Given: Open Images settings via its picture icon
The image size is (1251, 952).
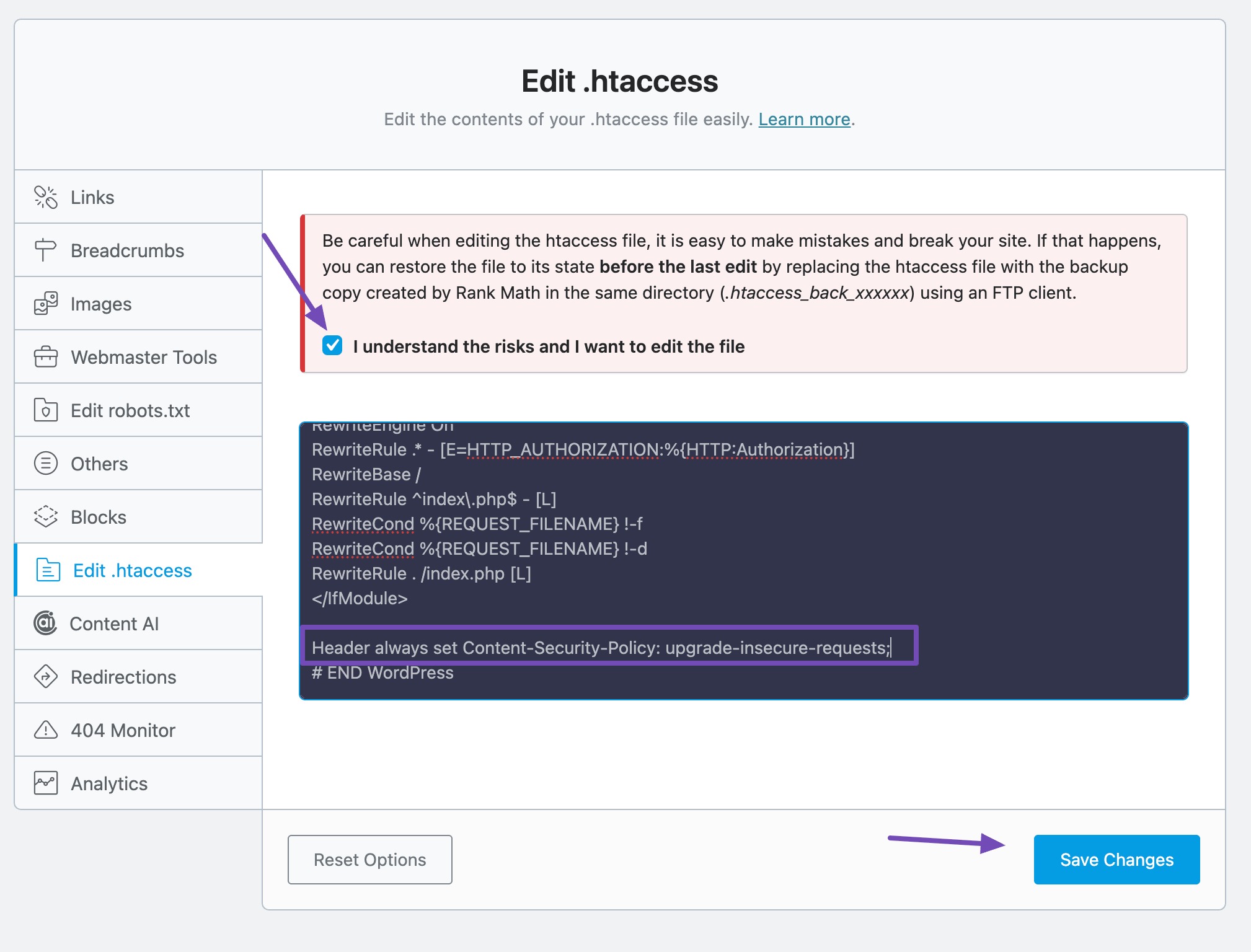Looking at the screenshot, I should coord(45,303).
